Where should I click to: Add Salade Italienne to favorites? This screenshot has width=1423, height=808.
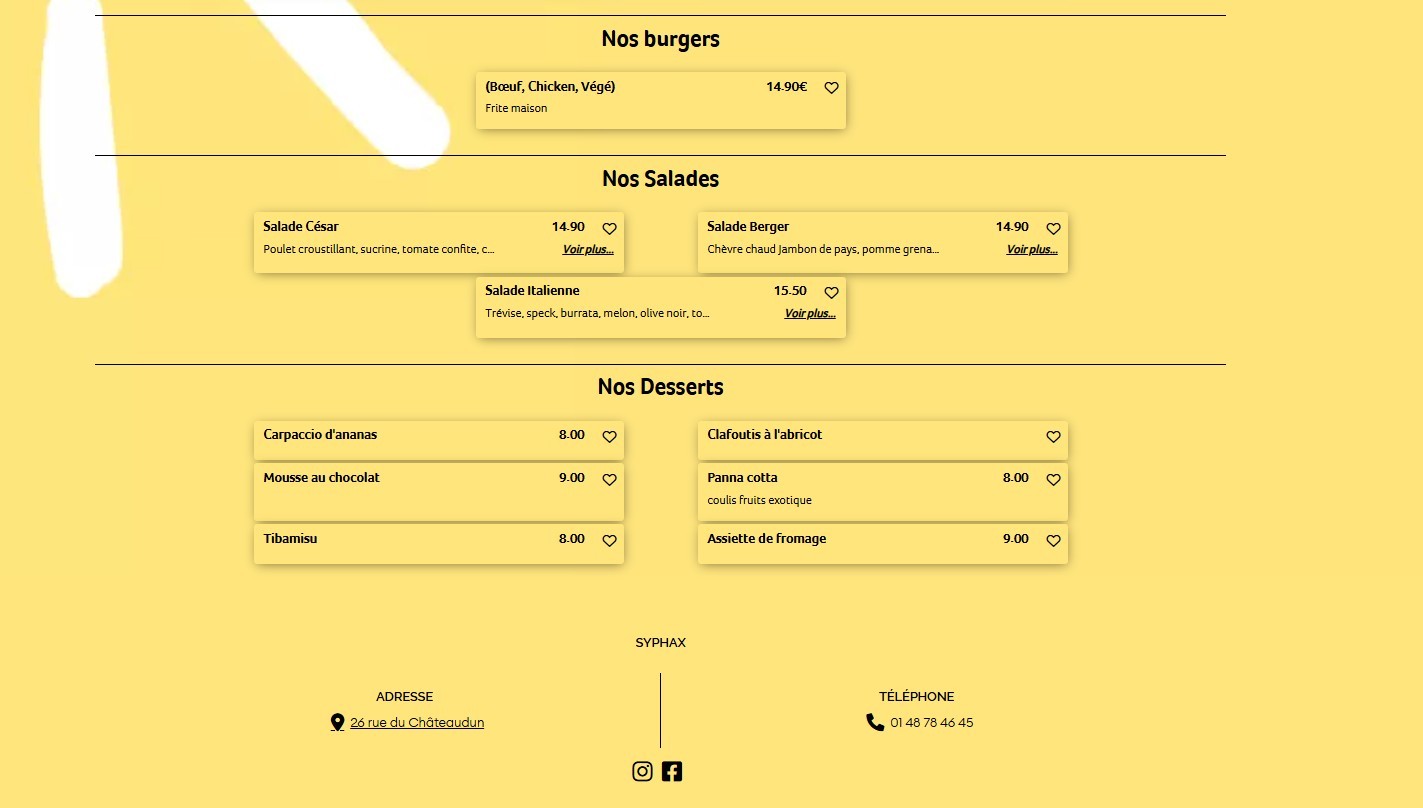[831, 292]
